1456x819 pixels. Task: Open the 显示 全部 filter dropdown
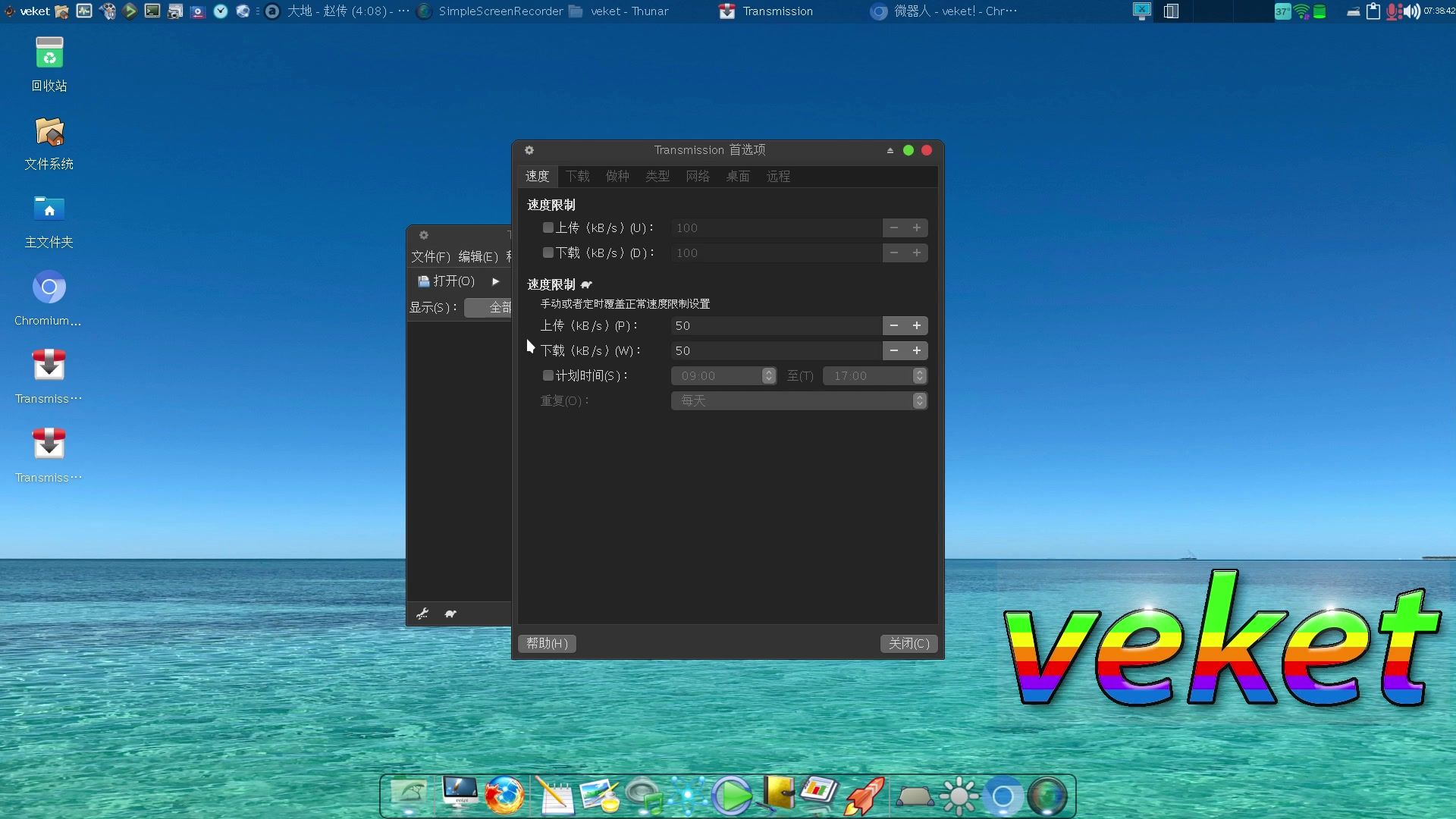[x=489, y=307]
